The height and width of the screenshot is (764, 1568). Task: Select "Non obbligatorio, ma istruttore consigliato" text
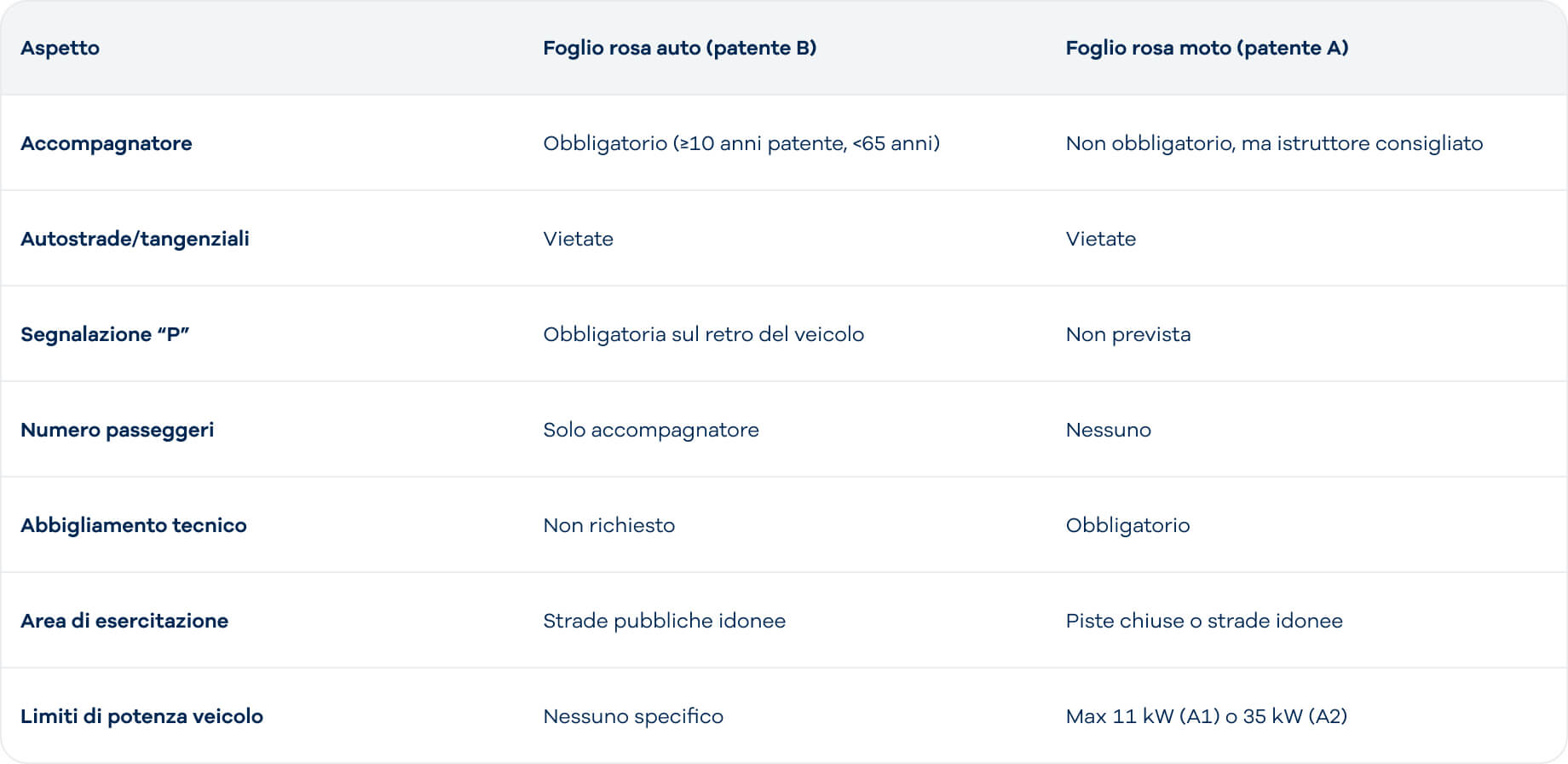pos(1273,143)
